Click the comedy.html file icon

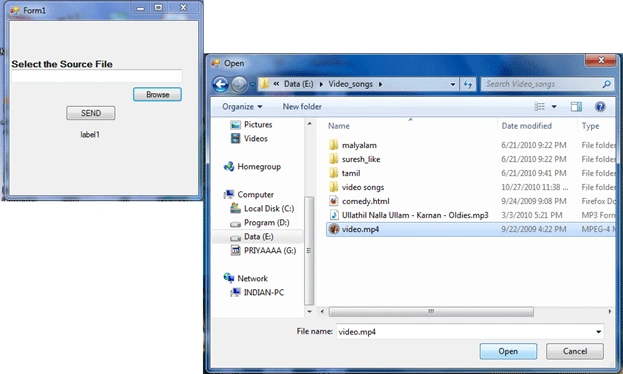(x=334, y=201)
